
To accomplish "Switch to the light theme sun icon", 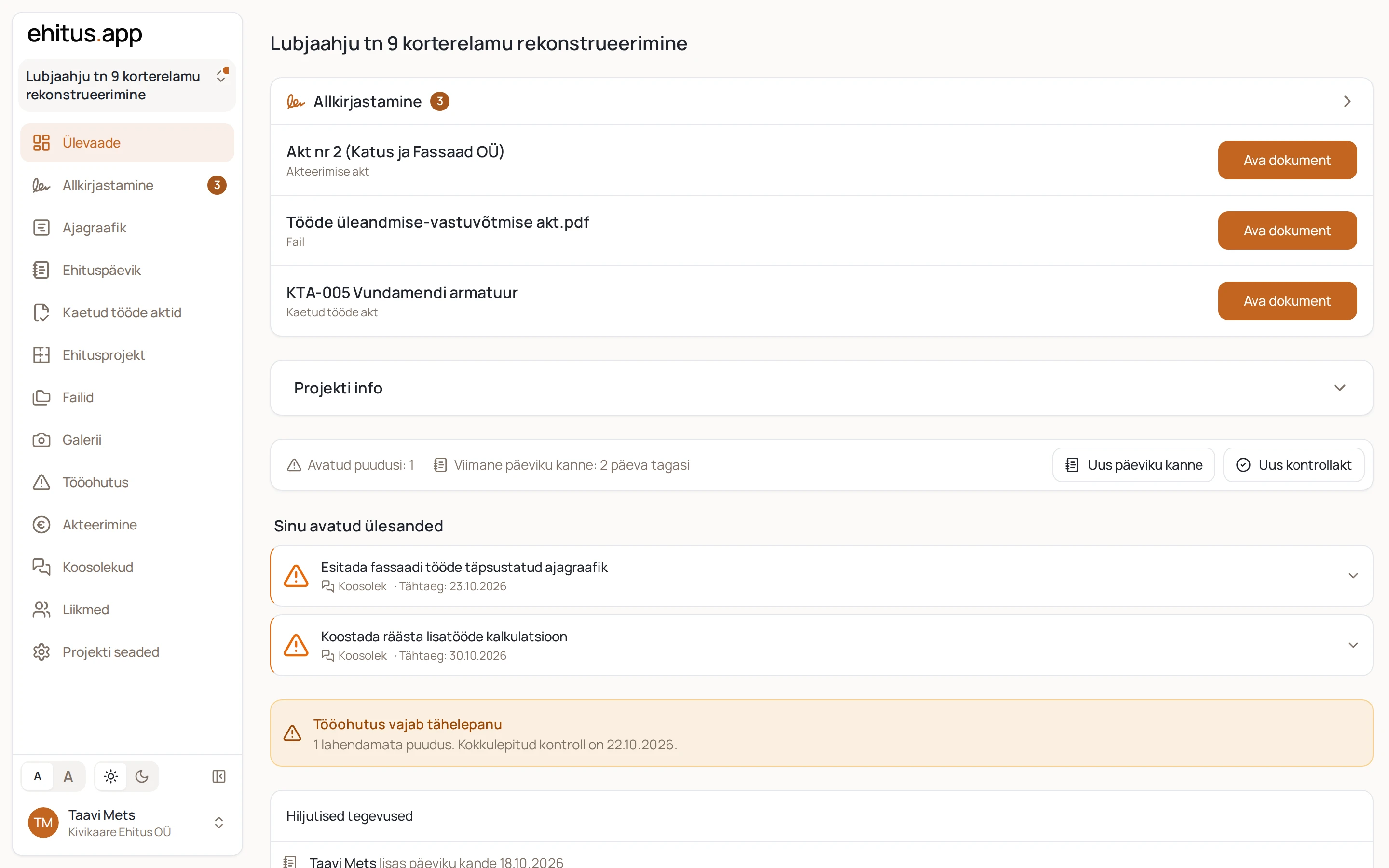I will click(111, 776).
